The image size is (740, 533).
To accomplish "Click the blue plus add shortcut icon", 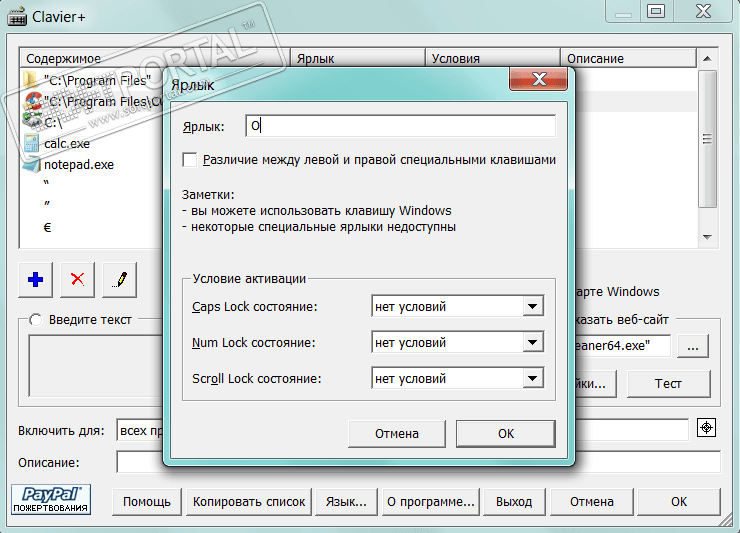I will 35,279.
